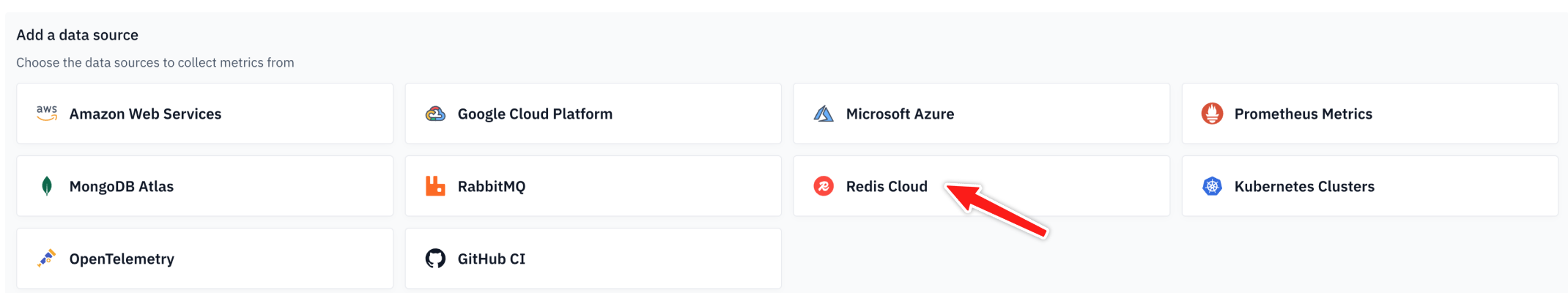Add OpenTelemetry via its label text

pos(122,259)
